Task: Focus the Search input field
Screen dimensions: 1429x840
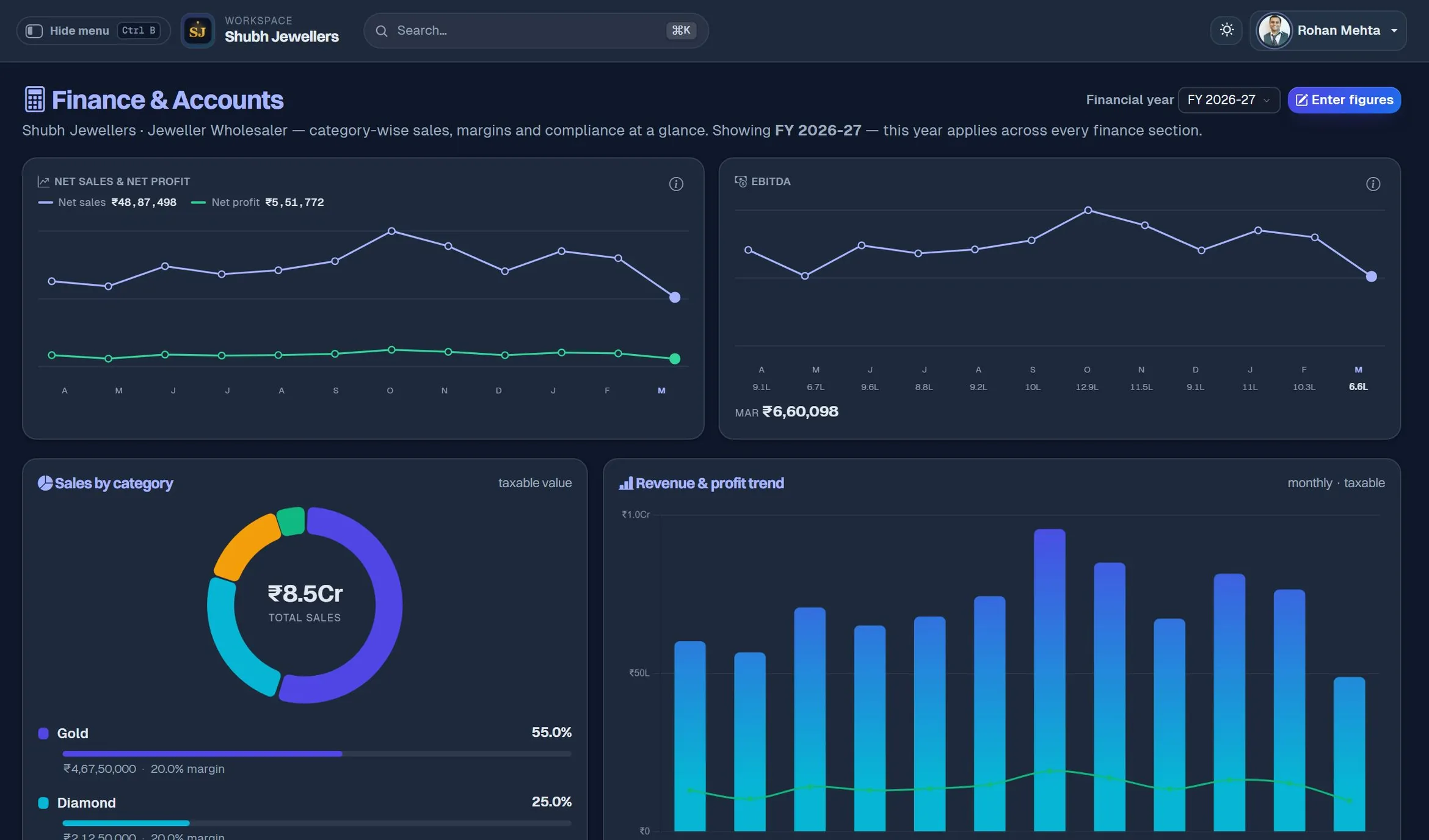Action: [x=536, y=31]
